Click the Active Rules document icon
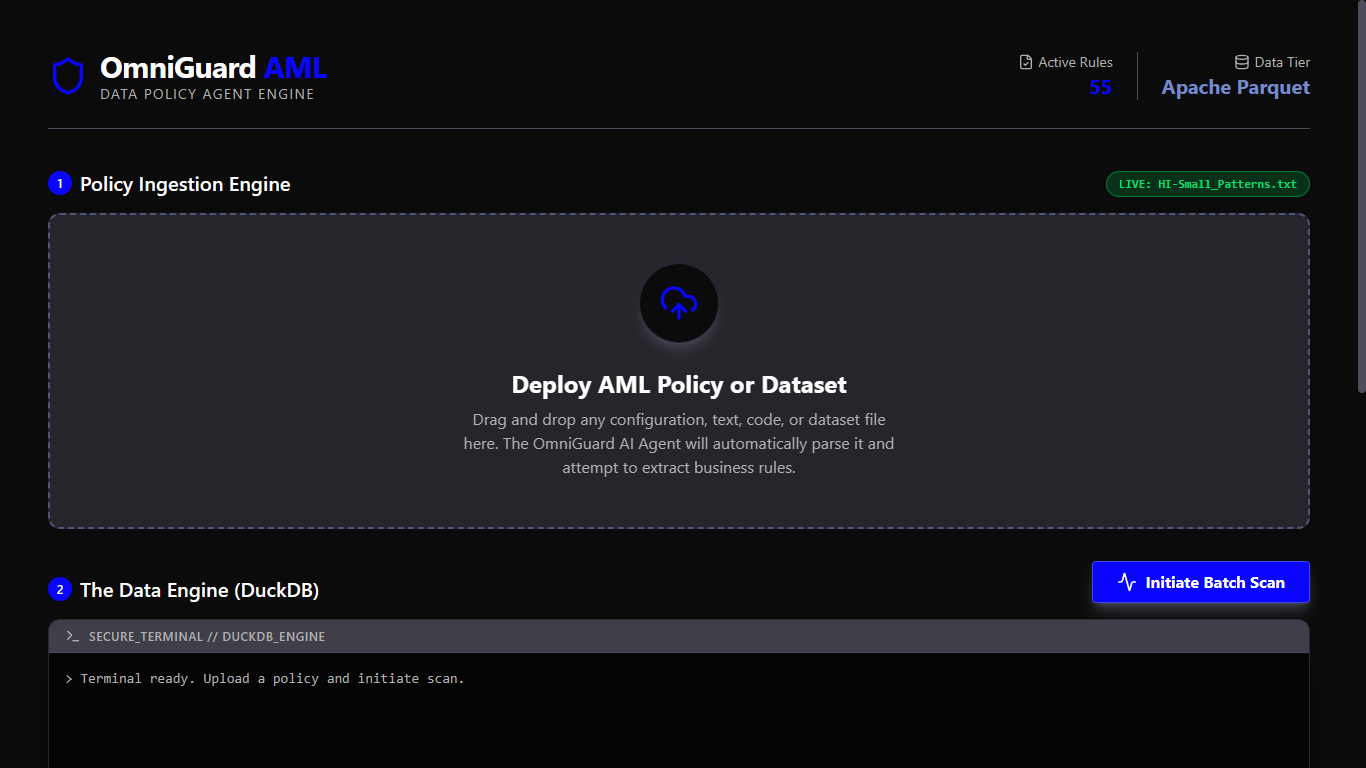1366x768 pixels. point(1025,62)
